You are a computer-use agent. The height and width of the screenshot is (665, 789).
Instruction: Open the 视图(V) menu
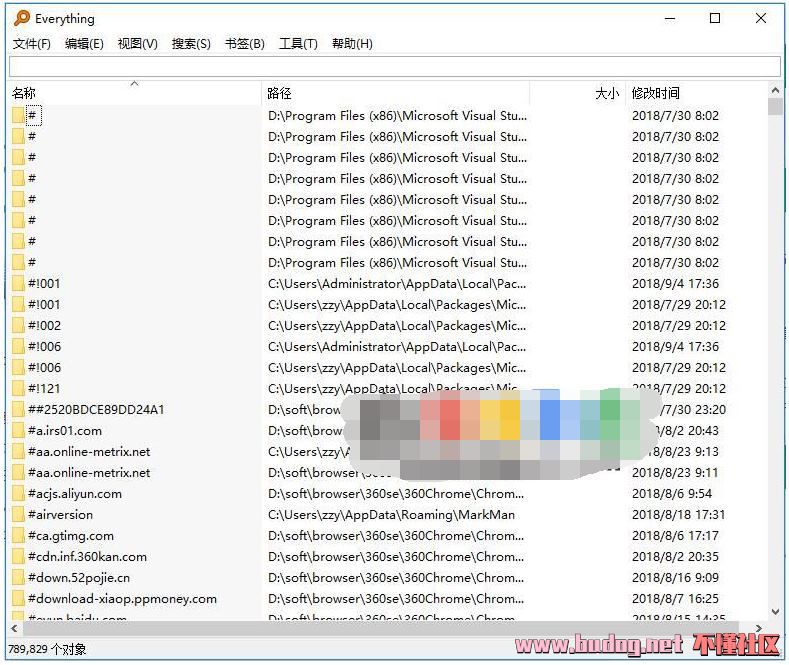[138, 44]
